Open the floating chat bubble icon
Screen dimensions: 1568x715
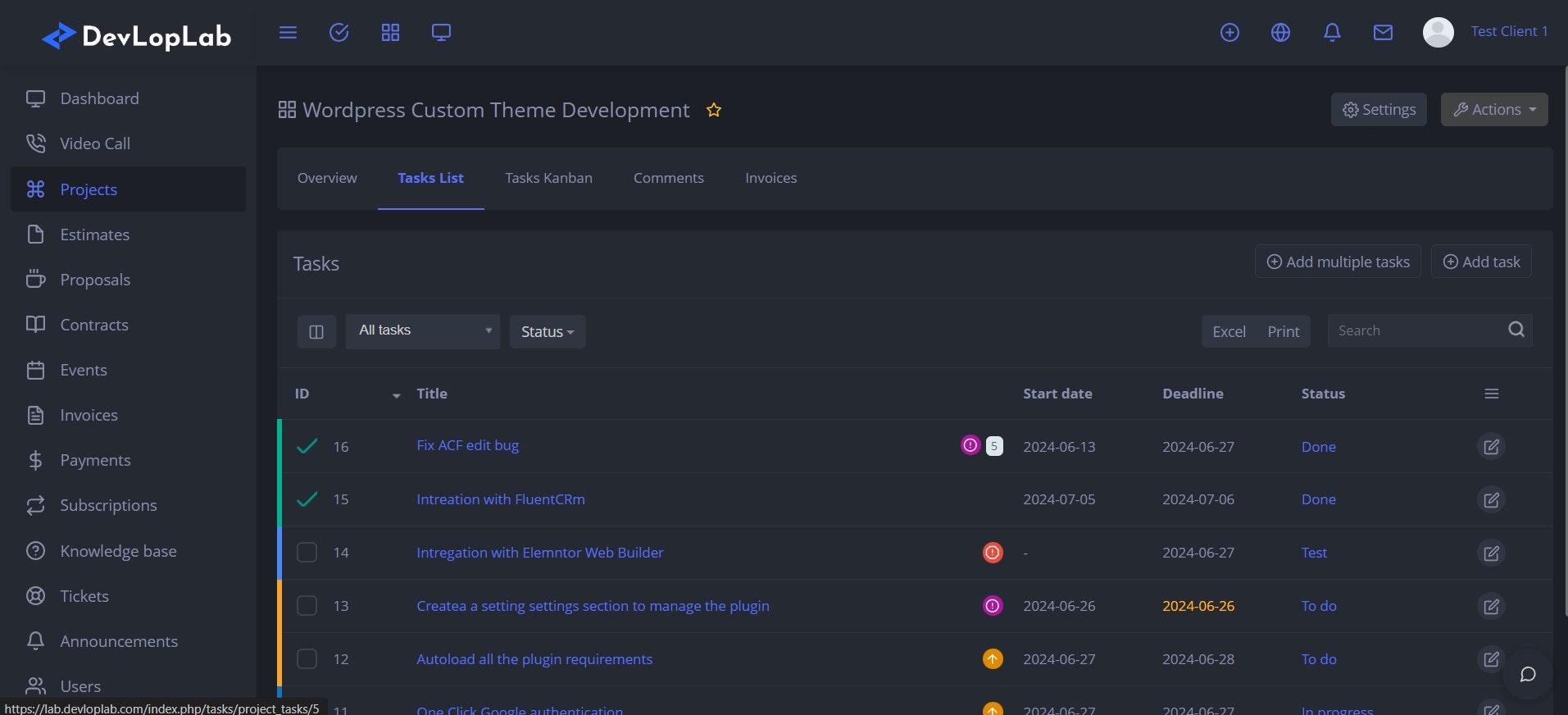pyautogui.click(x=1528, y=674)
